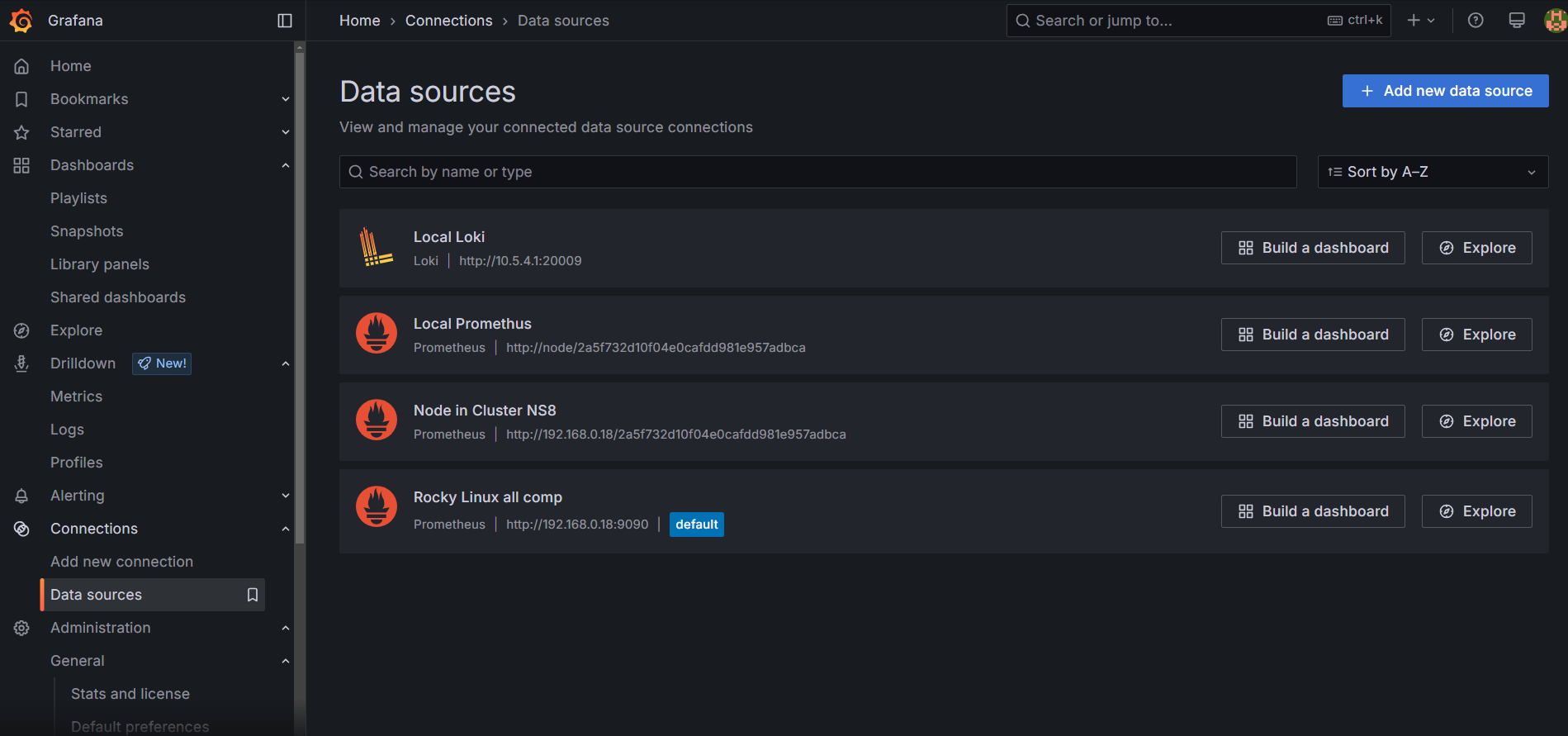Image resolution: width=1568 pixels, height=736 pixels.
Task: Click Add new data source button
Action: pos(1445,91)
